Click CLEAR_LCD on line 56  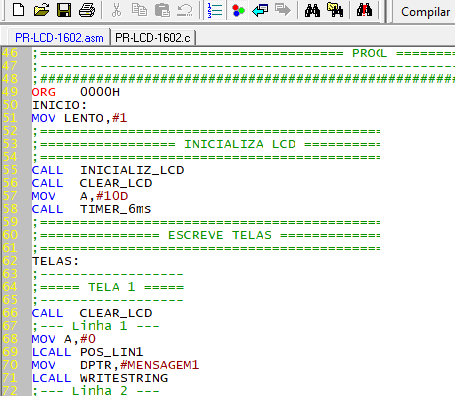point(116,183)
